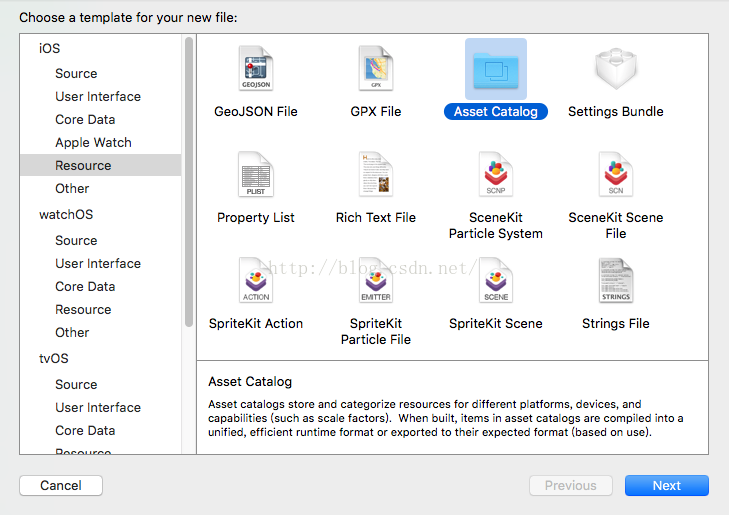Viewport: 729px width, 515px height.
Task: Select the SpriteKit Scene template icon
Action: click(x=496, y=281)
